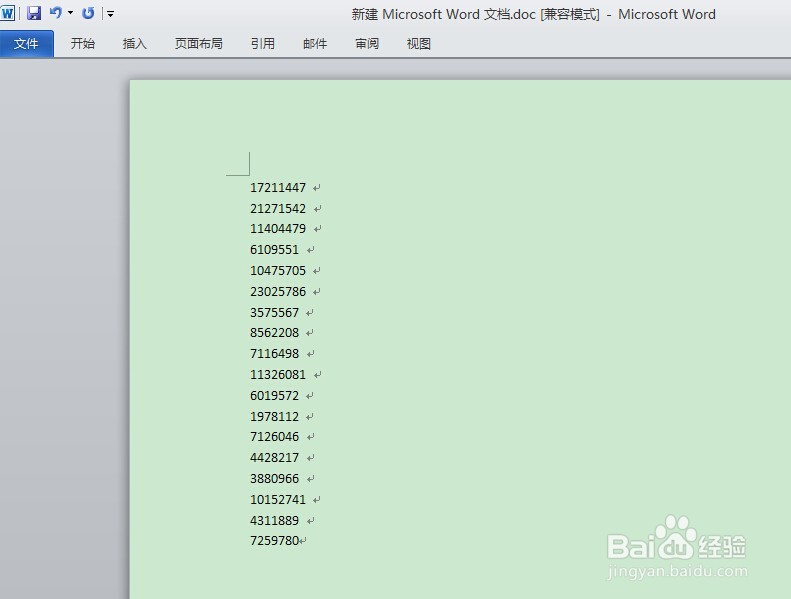Switch to the 审阅 (Review) tab

[x=367, y=44]
